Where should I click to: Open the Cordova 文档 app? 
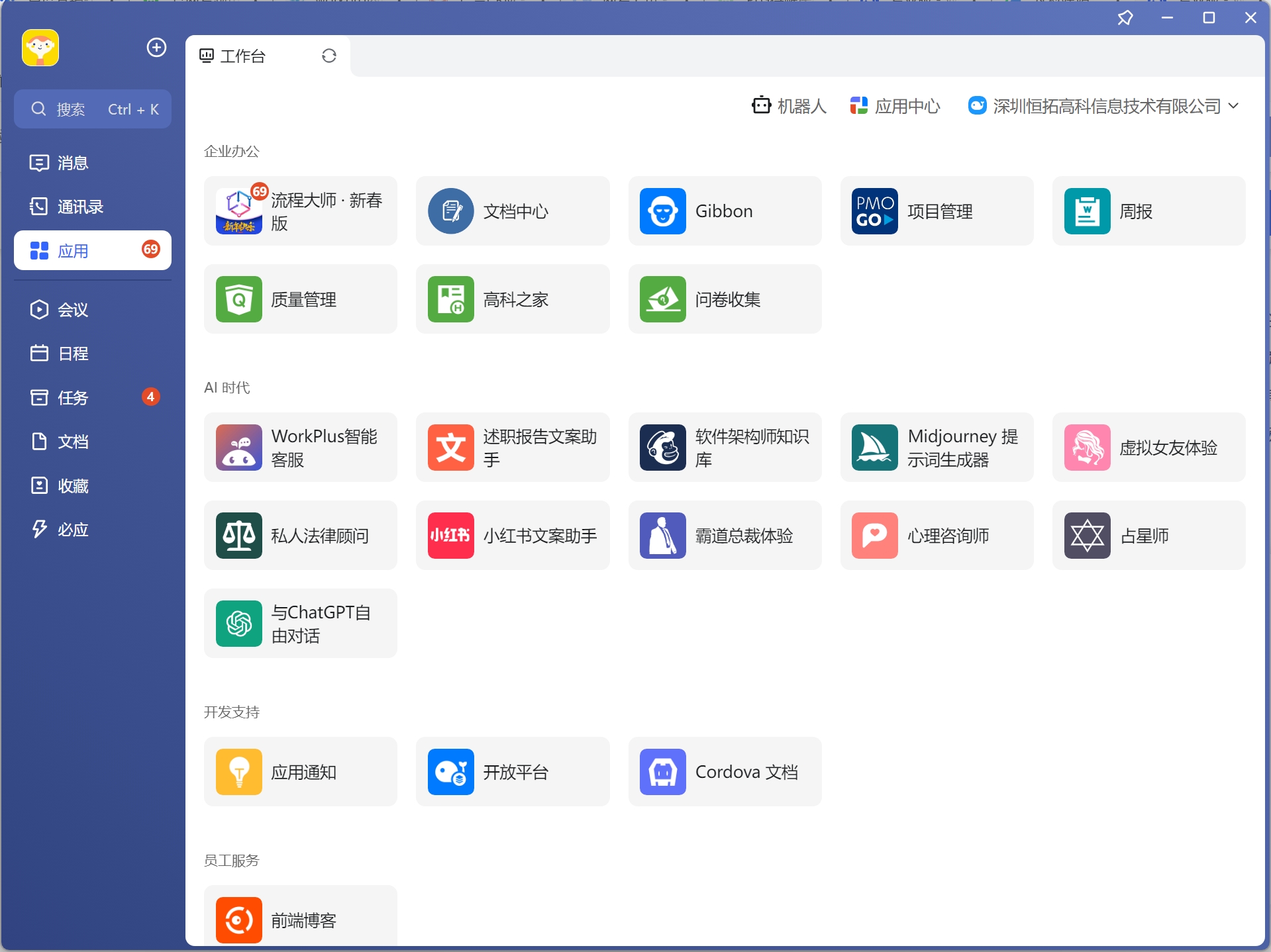[724, 771]
